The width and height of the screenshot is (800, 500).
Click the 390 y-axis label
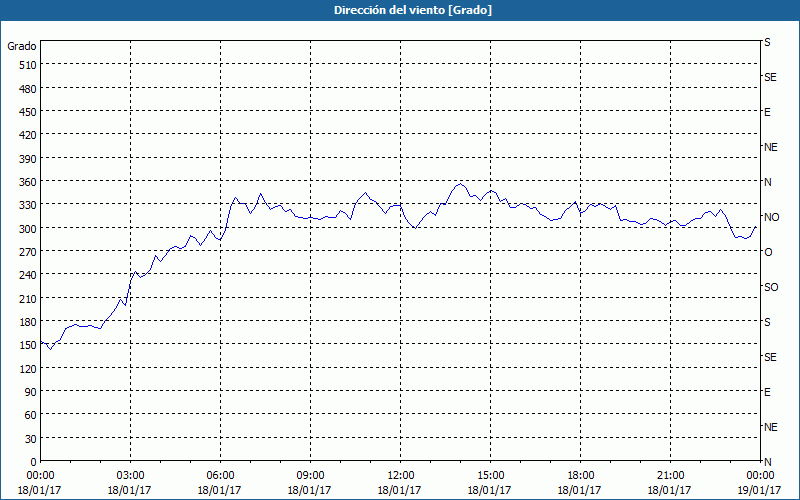pos(29,159)
